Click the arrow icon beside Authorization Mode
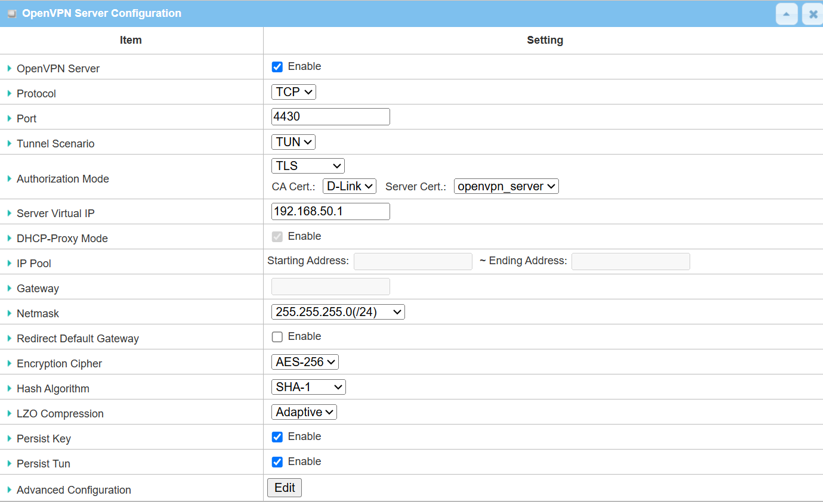This screenshot has width=823, height=502. pos(9,179)
